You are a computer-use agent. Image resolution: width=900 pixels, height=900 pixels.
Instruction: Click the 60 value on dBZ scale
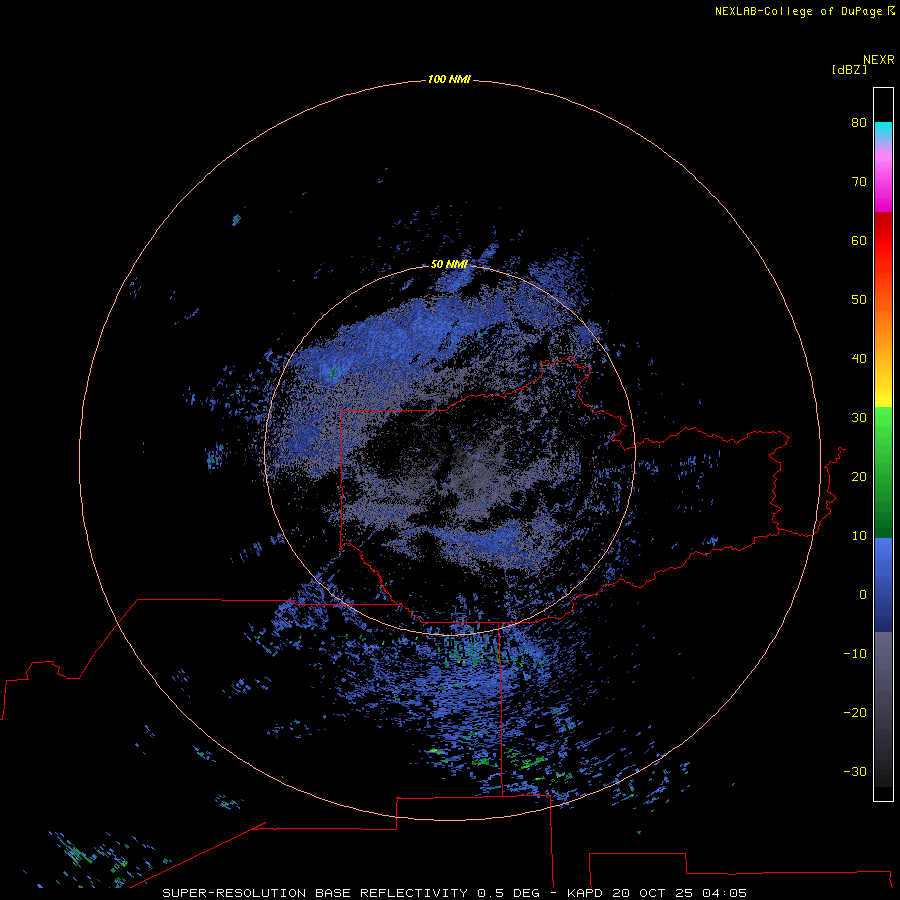click(x=859, y=240)
